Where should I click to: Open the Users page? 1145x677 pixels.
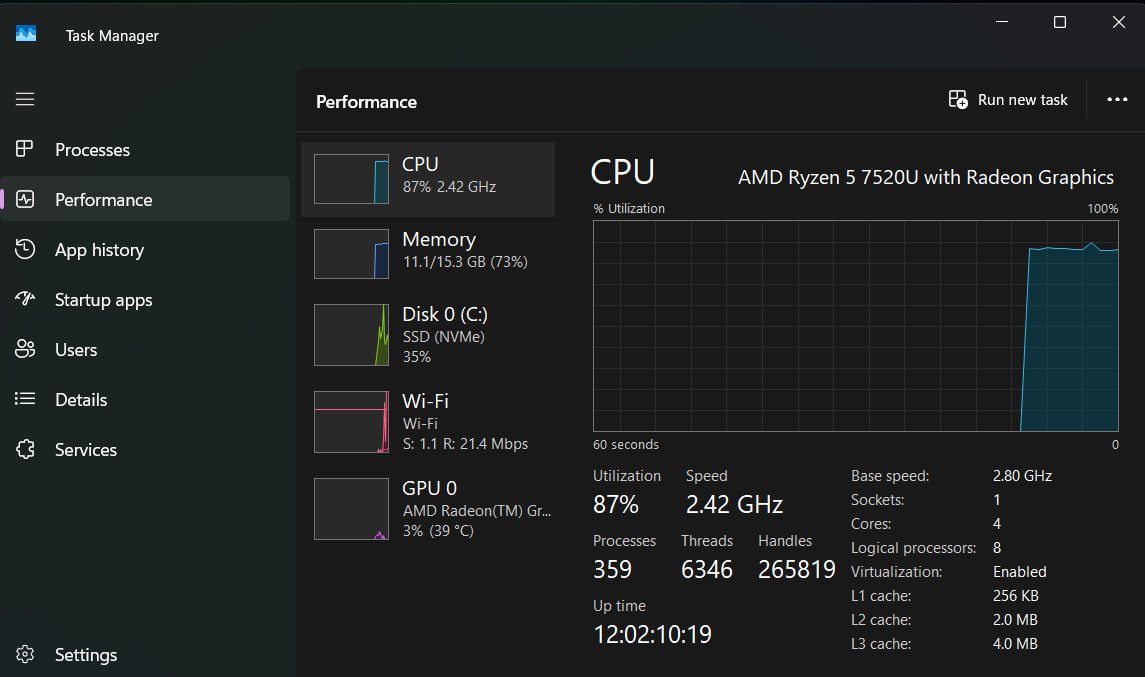[x=146, y=350]
